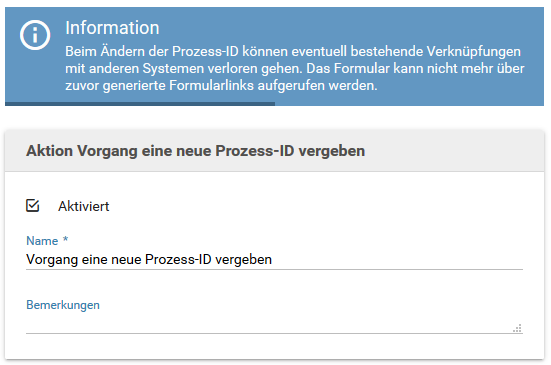Screen dimensions: 551x365
Task: Click the dotted resize grip of the Bemerkungen field
Action: [517, 328]
